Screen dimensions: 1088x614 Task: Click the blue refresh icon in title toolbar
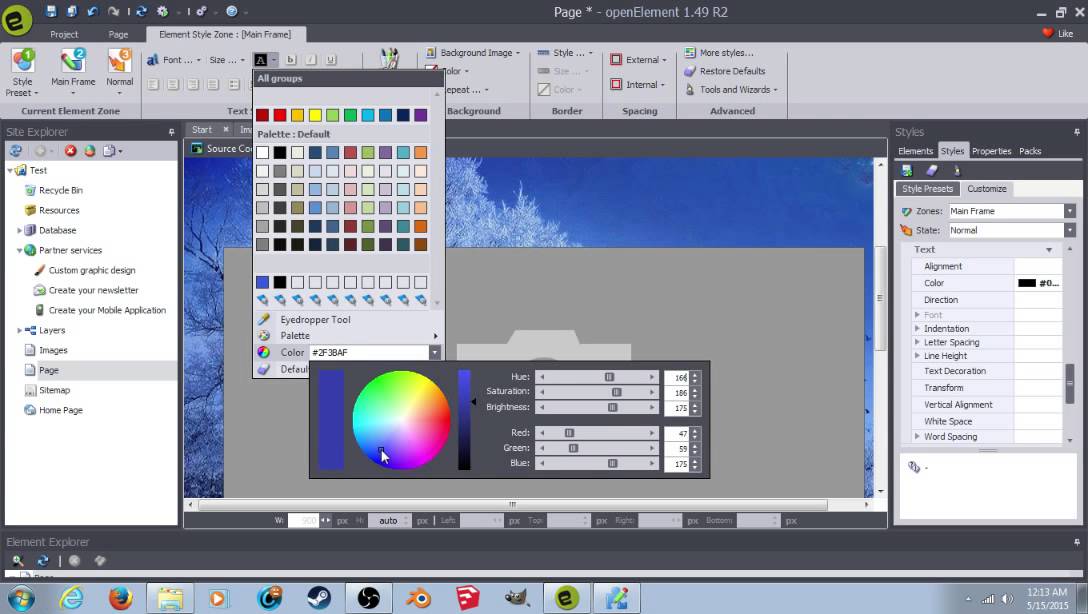(142, 11)
